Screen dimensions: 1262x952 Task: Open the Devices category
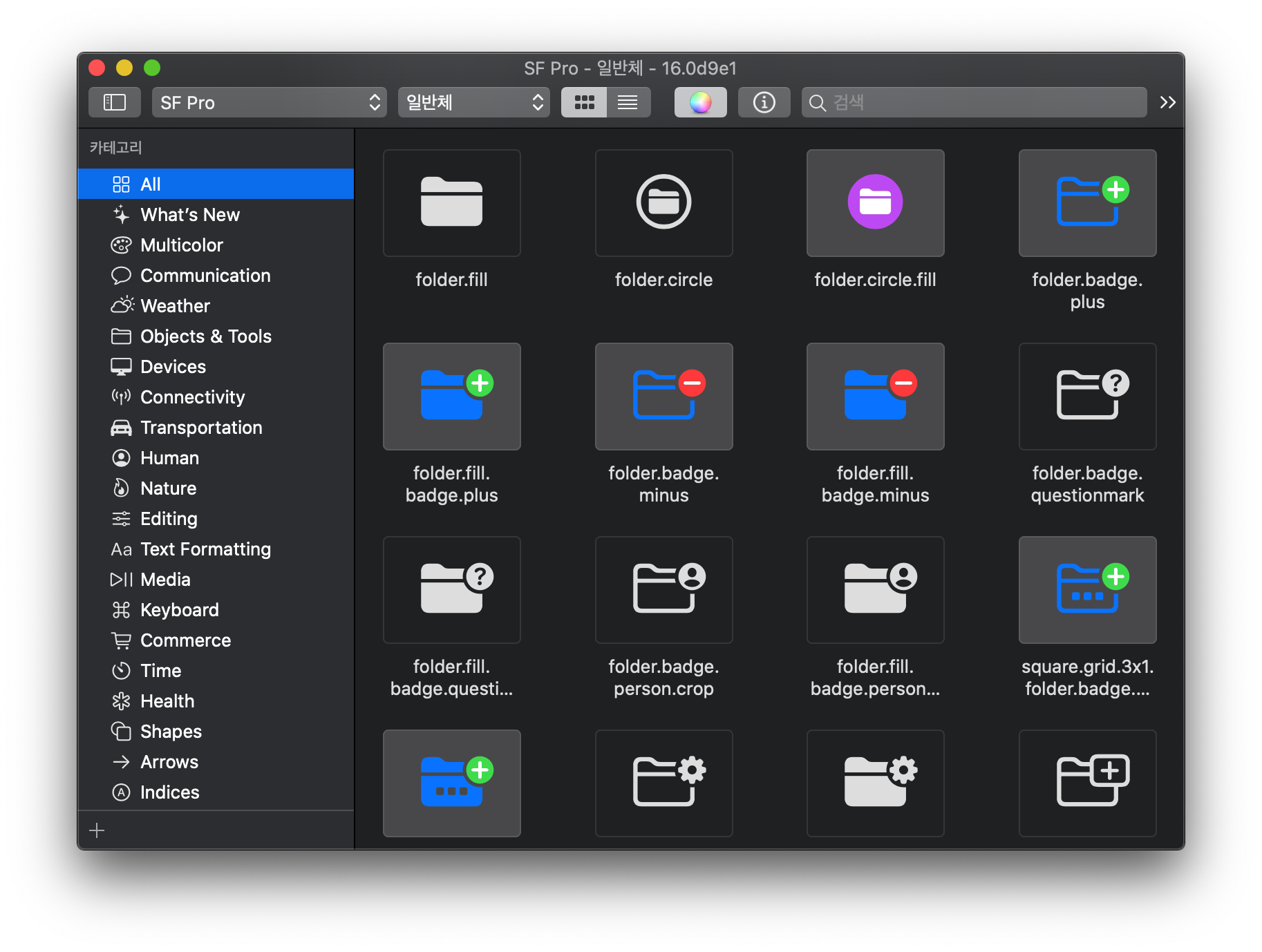216,366
